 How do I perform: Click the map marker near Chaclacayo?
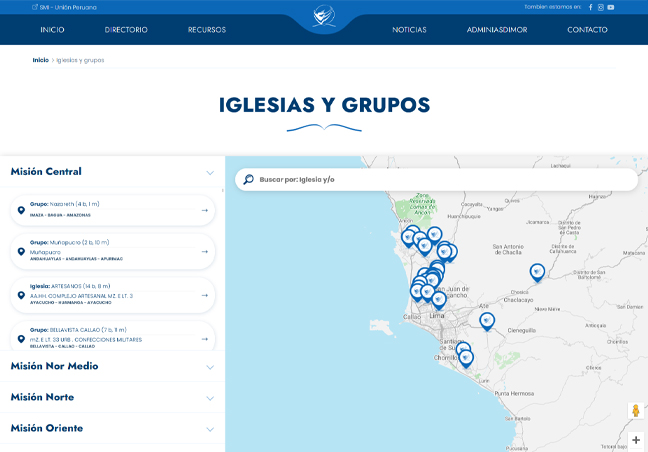pos(537,271)
